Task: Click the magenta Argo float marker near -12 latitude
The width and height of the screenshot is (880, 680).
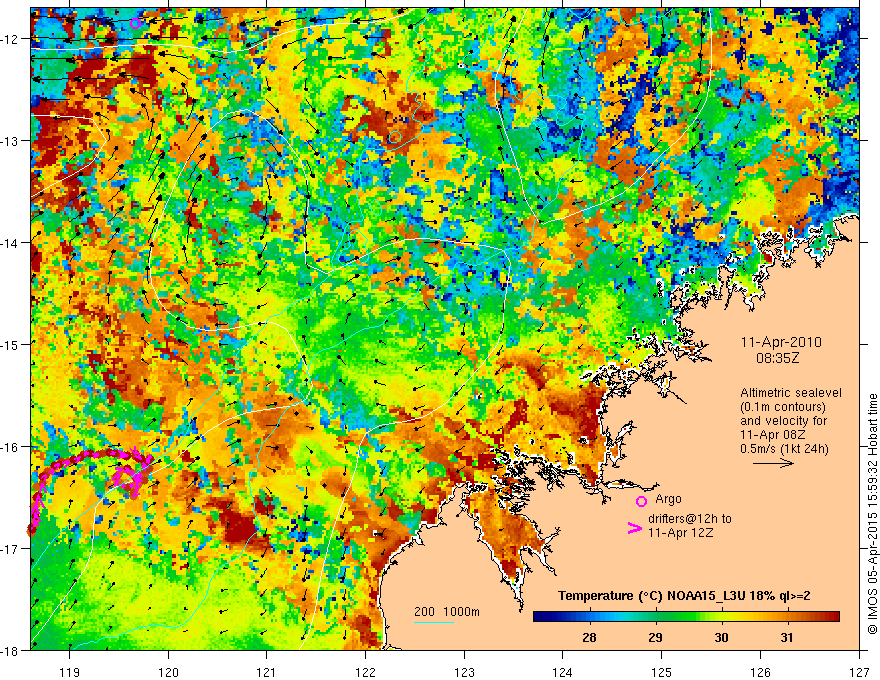Action: pos(135,23)
